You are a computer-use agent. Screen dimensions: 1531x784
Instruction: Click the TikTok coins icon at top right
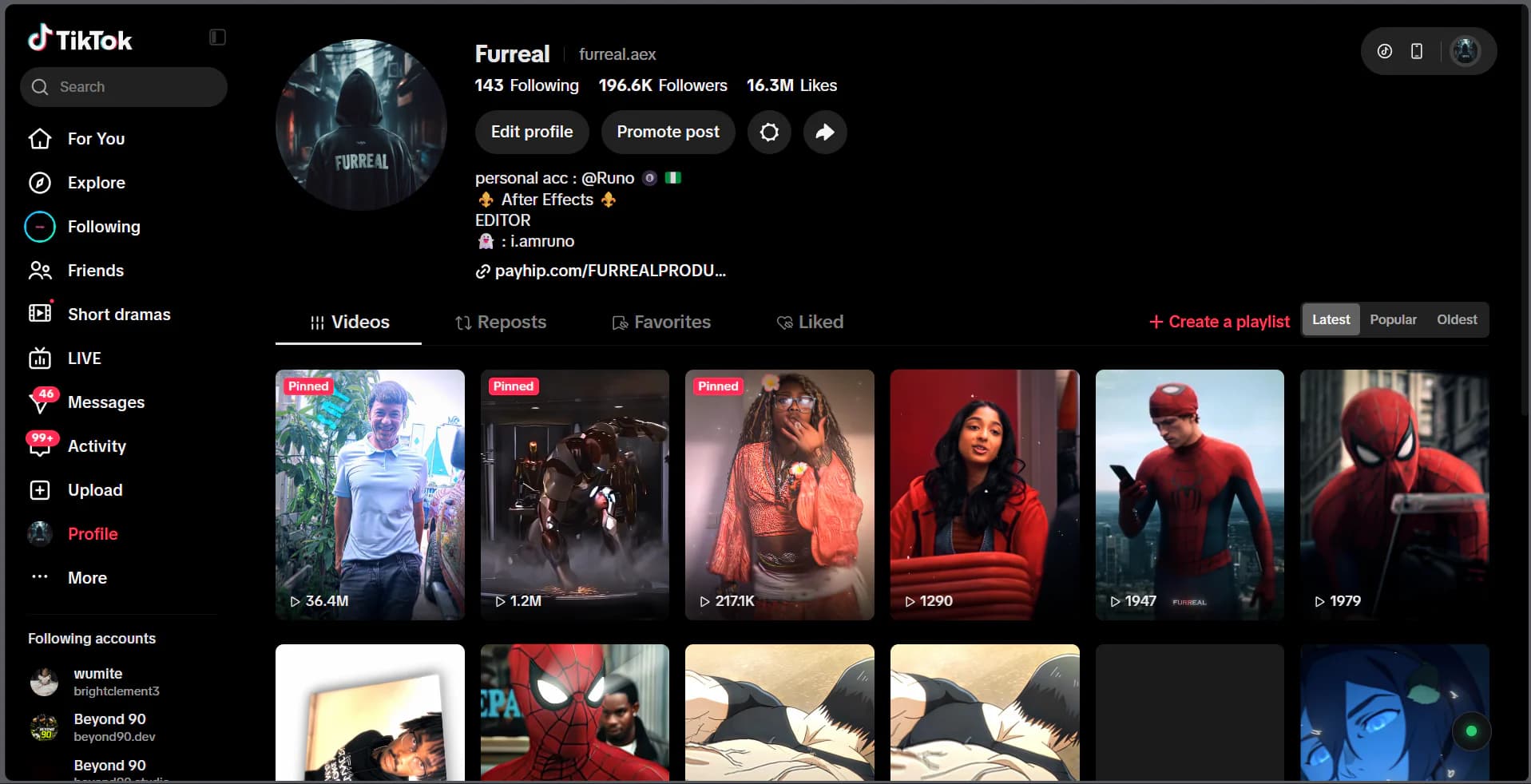(x=1385, y=51)
